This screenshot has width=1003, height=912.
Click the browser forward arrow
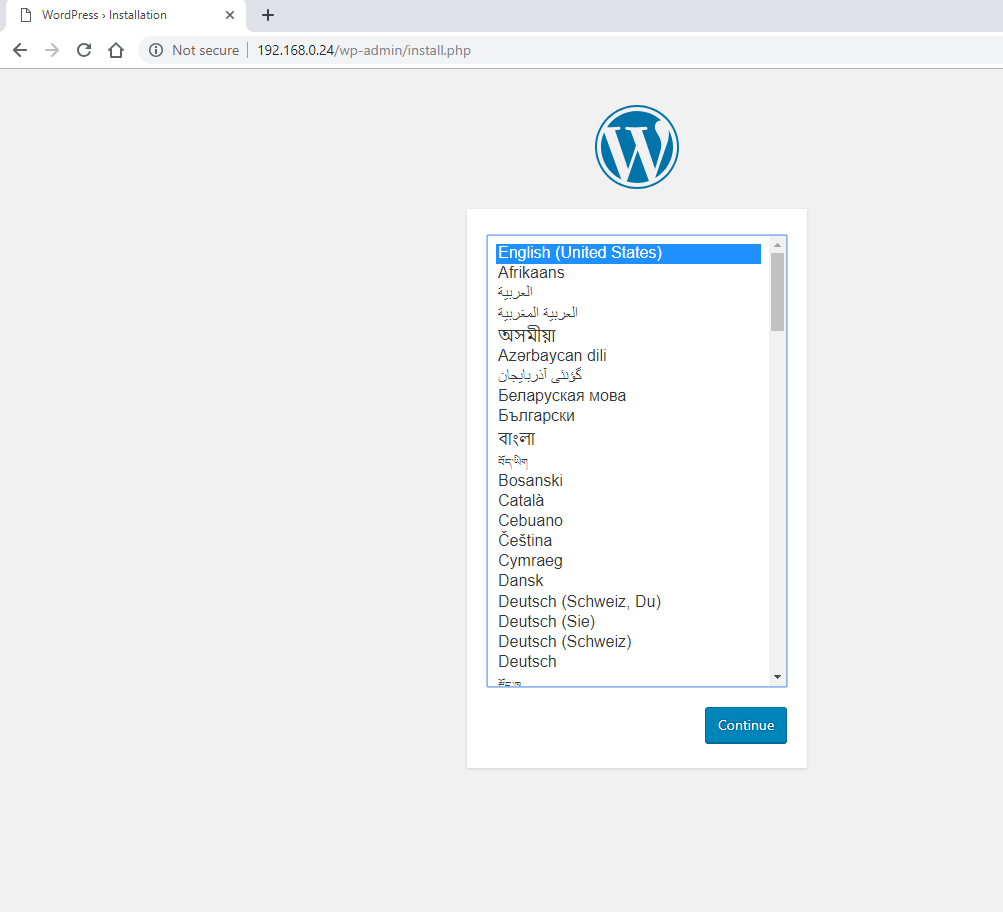pyautogui.click(x=52, y=51)
